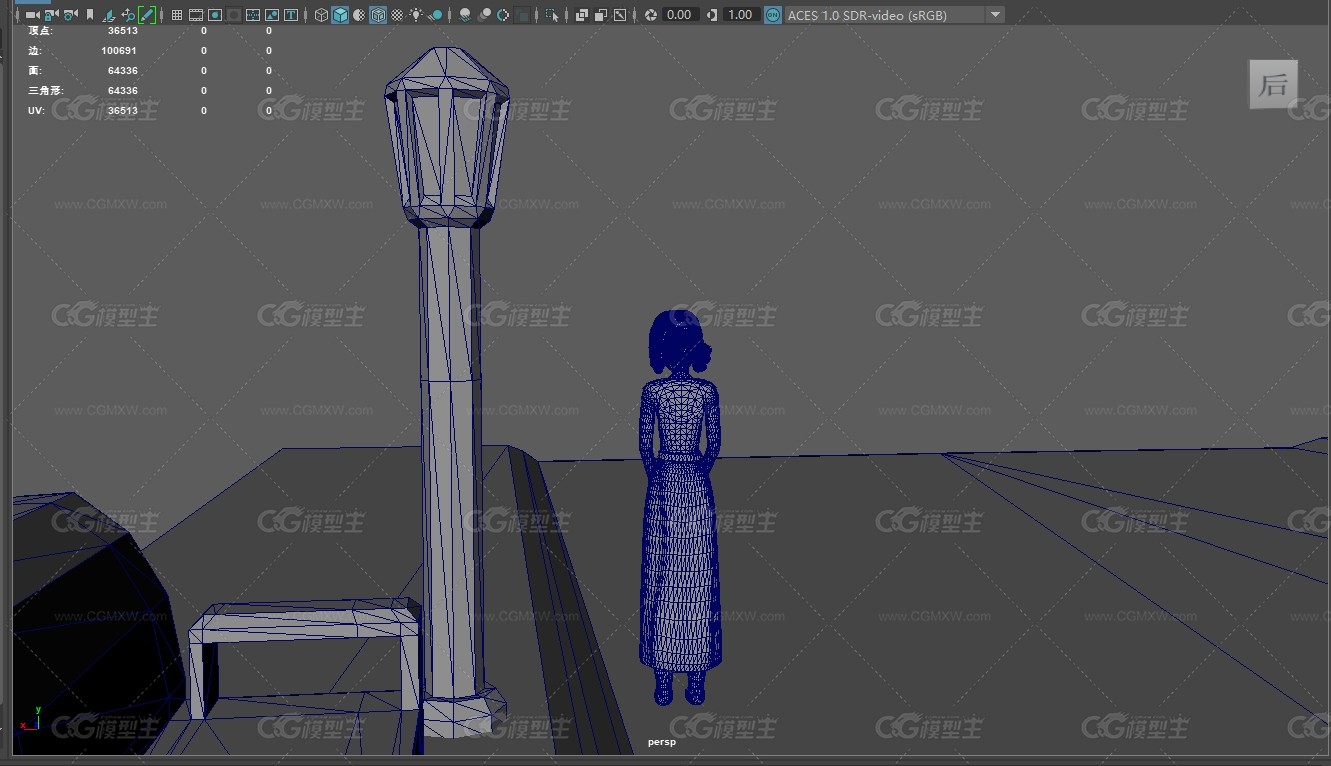
Task: Toggle Wireframe on Shaded icon
Action: click(x=378, y=15)
